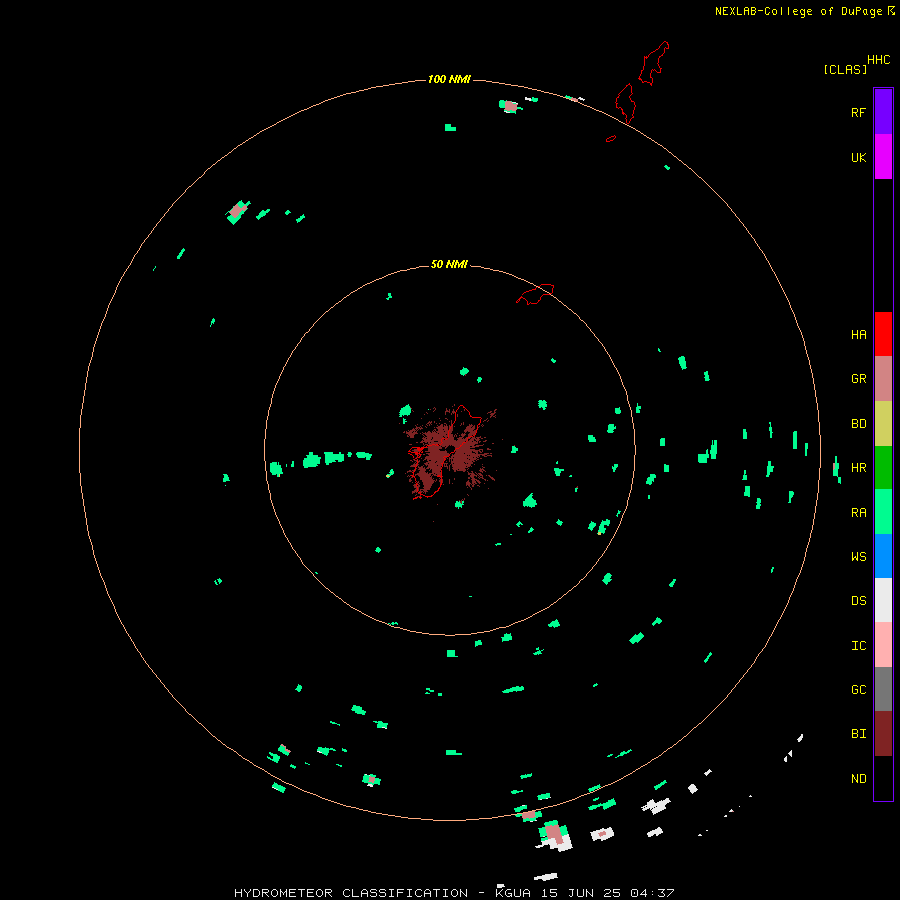Screen dimensions: 900x900
Task: Click the DS white legend swatch
Action: click(883, 600)
